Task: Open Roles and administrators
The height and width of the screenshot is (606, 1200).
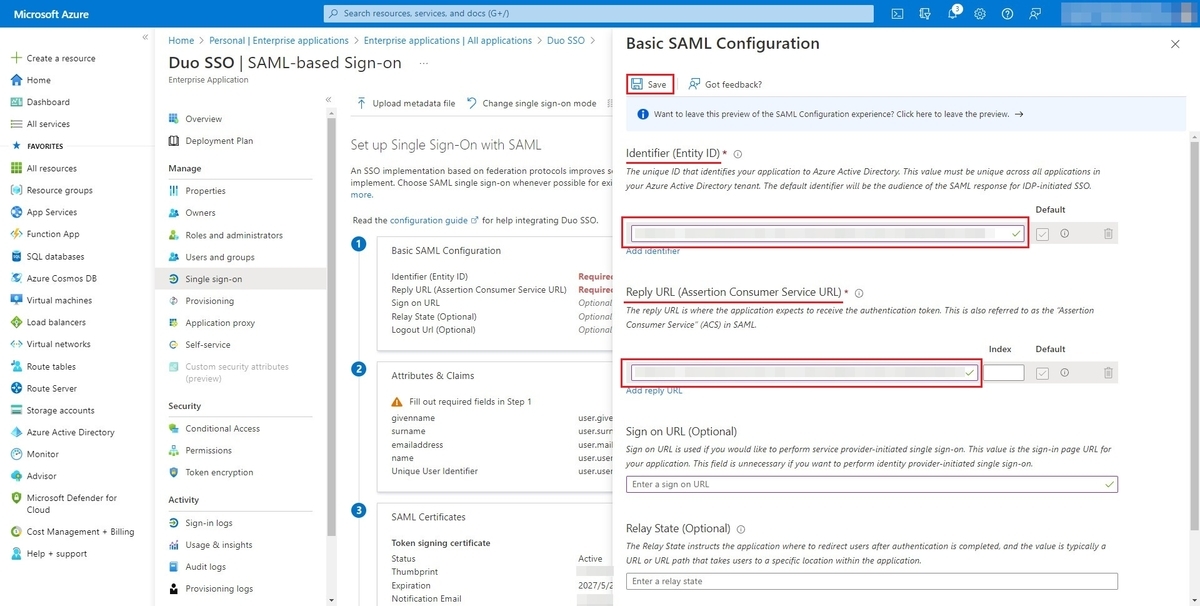Action: pyautogui.click(x=233, y=235)
